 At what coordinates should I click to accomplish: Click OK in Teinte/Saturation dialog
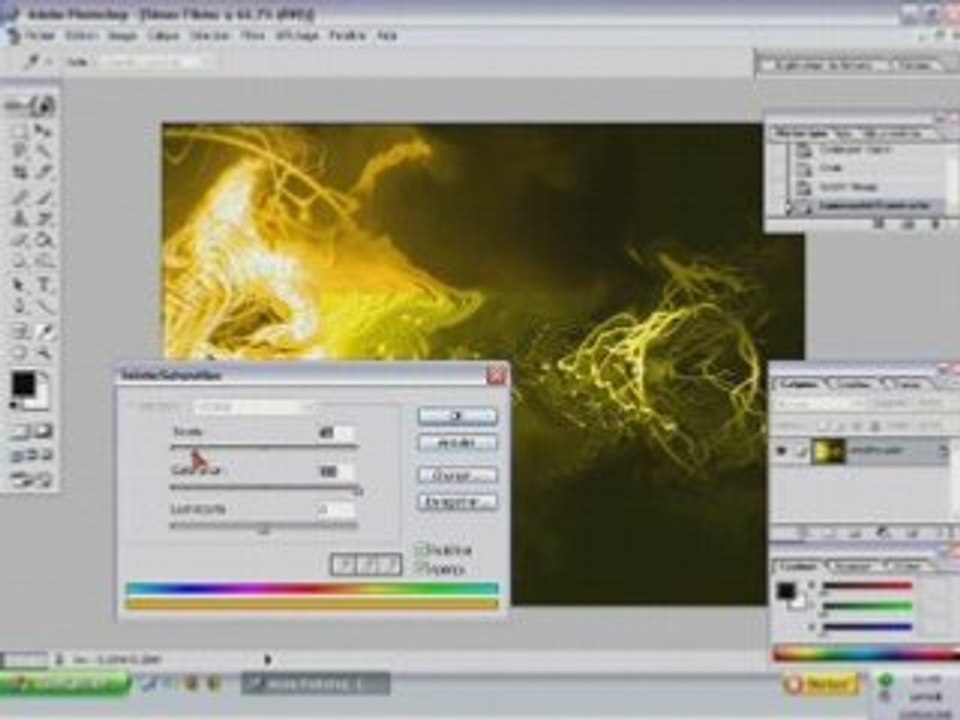[457, 416]
